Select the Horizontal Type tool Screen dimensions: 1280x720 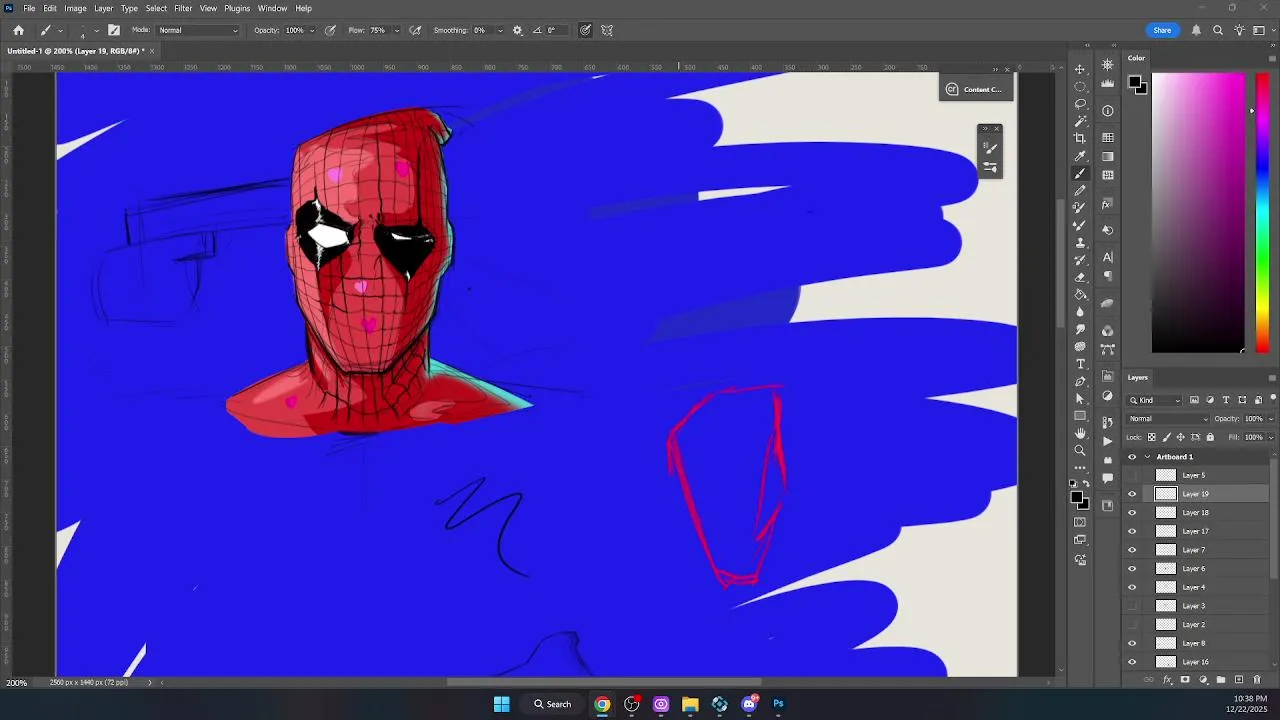[1080, 364]
